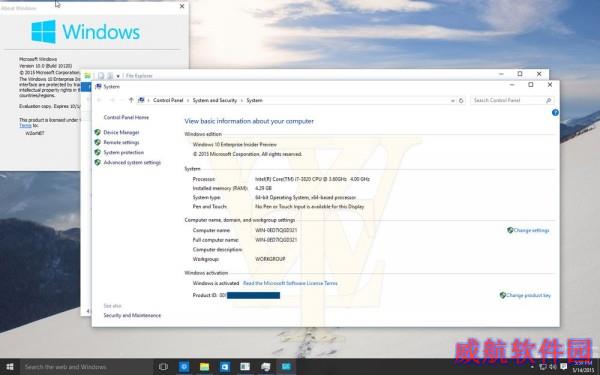The width and height of the screenshot is (600, 375).
Task: Open Task View from the taskbar
Action: pos(163,367)
